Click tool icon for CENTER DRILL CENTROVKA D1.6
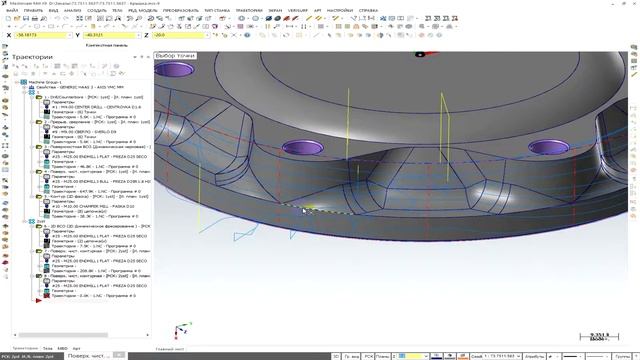This screenshot has height=360, width=640. [x=47, y=107]
